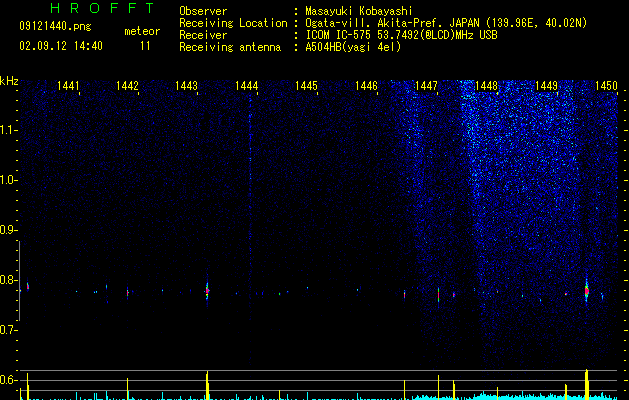This screenshot has height=400, width=629.
Task: Click the gray vertical bar on left frequency axis
Action: [x=19, y=281]
